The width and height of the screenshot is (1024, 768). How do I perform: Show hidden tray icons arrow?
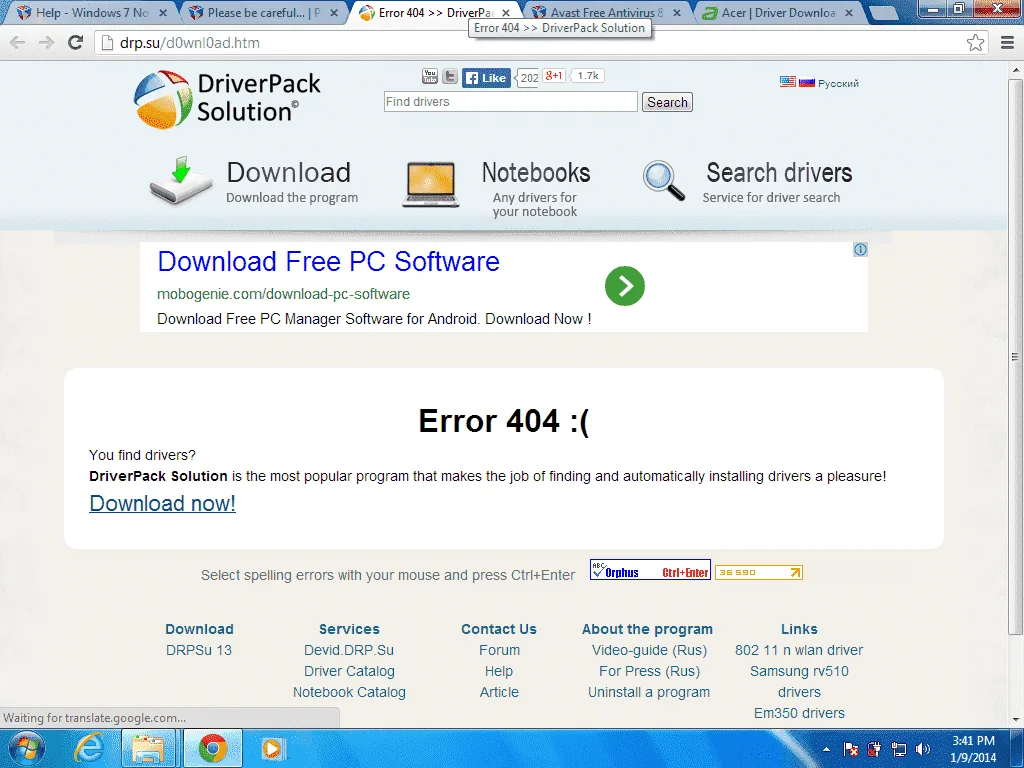(827, 750)
